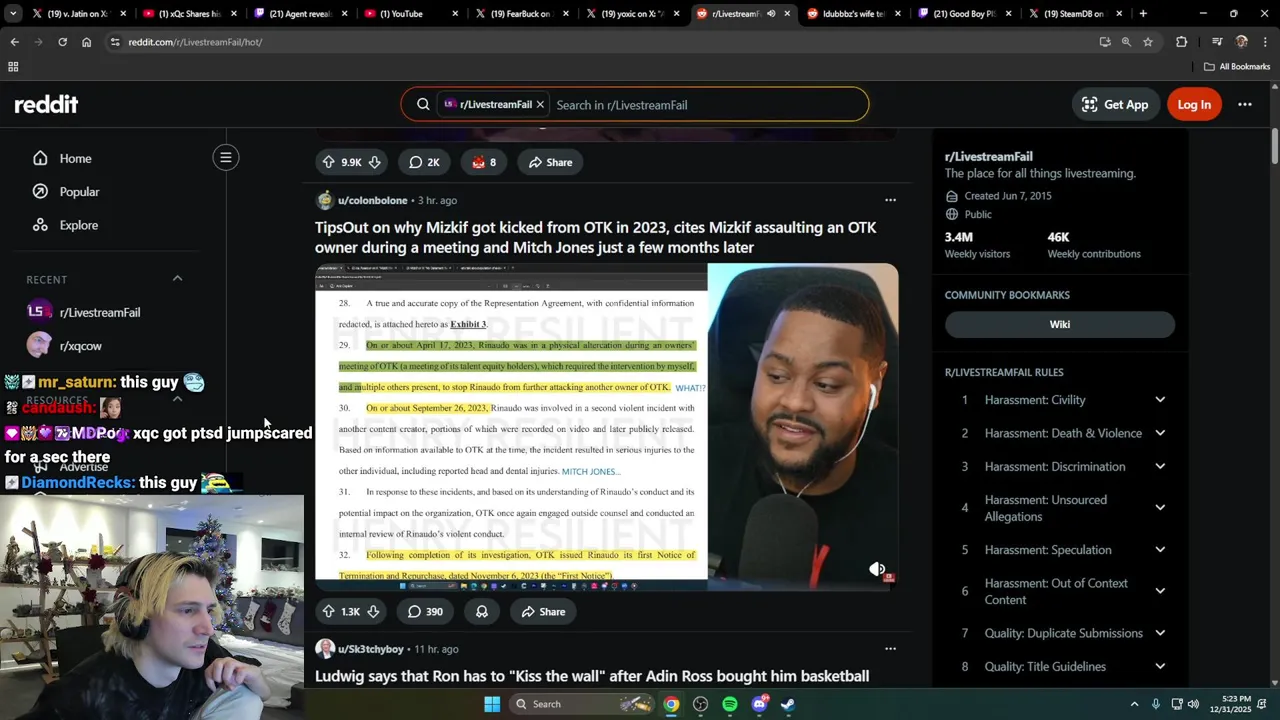Viewport: 1280px width, 720px height.
Task: Click the reddit logo
Action: click(46, 104)
